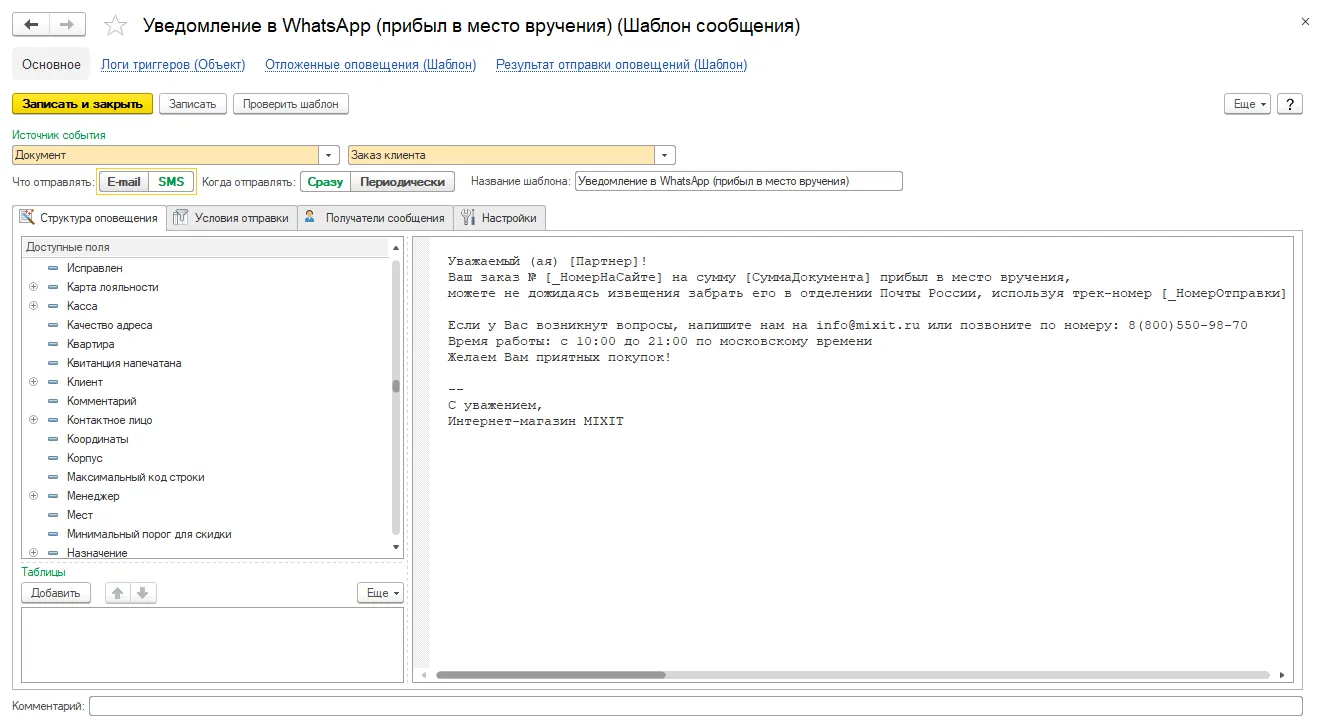1318x725 pixels.
Task: Expand the Касса node
Action: point(33,306)
